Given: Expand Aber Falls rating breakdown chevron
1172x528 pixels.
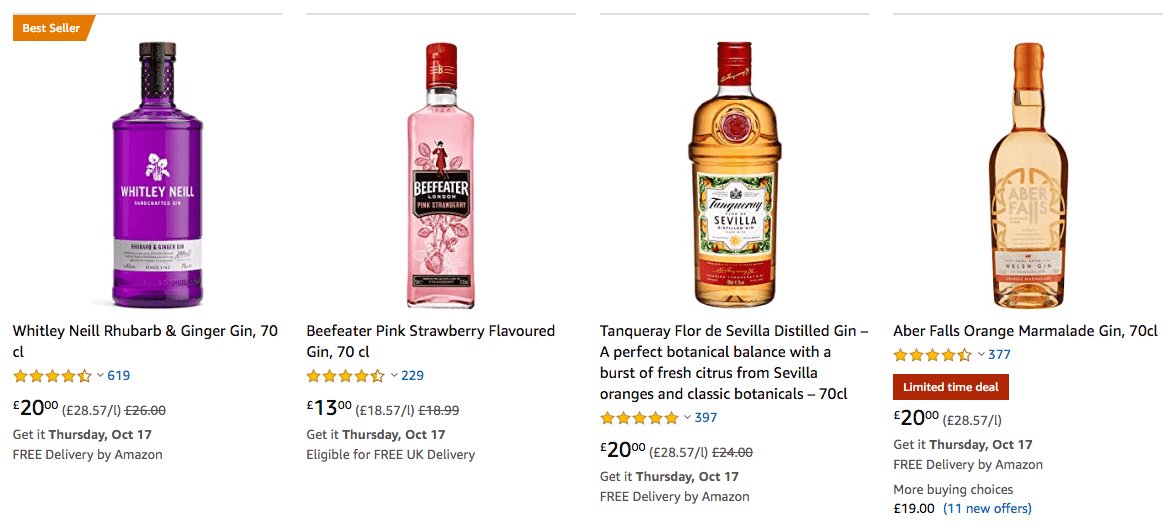Looking at the screenshot, I should (x=981, y=355).
